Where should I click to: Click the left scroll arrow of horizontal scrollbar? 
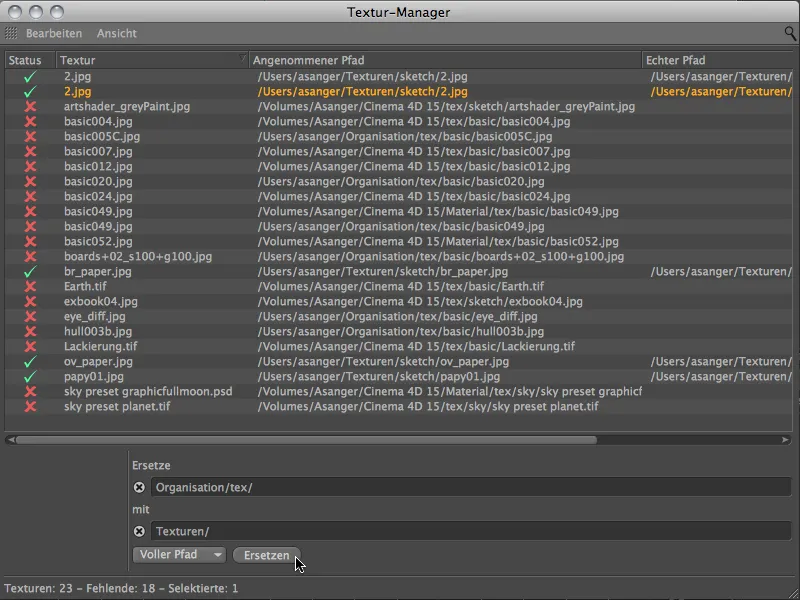11,440
